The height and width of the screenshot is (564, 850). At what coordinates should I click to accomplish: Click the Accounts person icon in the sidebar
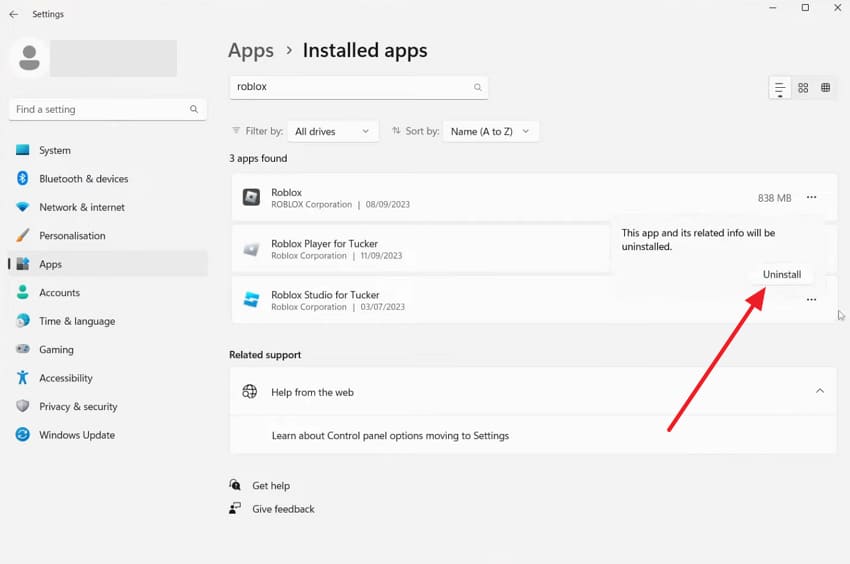pyautogui.click(x=23, y=292)
